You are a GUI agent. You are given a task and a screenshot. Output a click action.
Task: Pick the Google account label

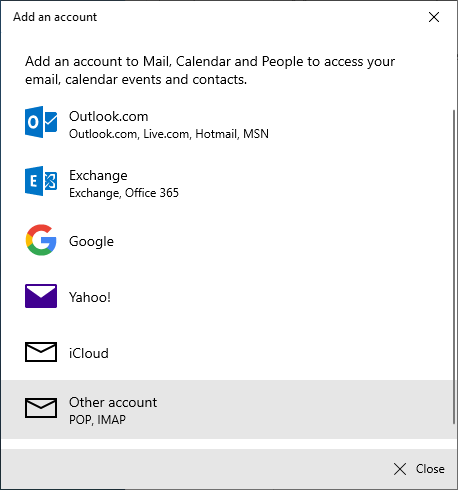click(x=91, y=241)
